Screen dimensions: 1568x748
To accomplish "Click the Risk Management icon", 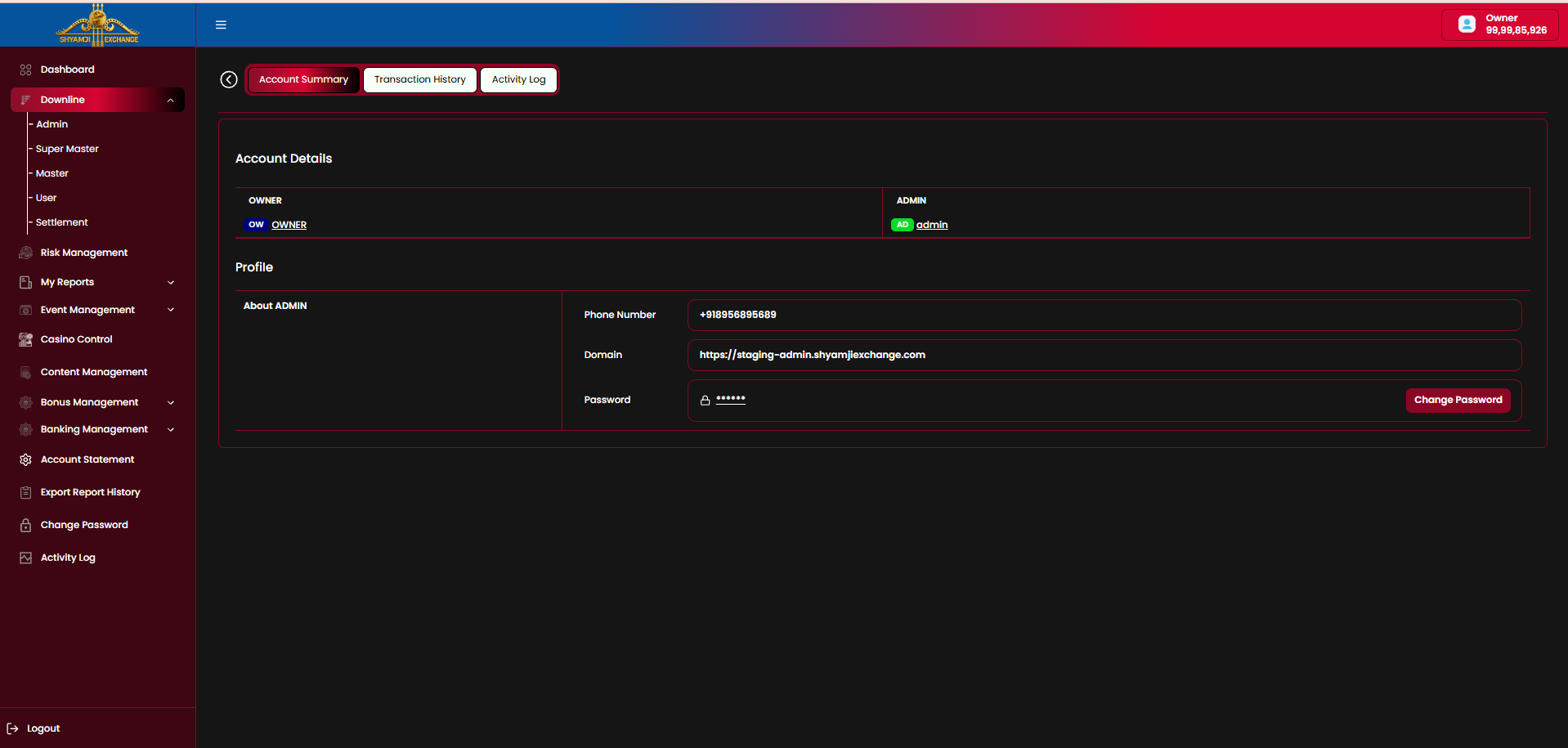I will pos(25,253).
